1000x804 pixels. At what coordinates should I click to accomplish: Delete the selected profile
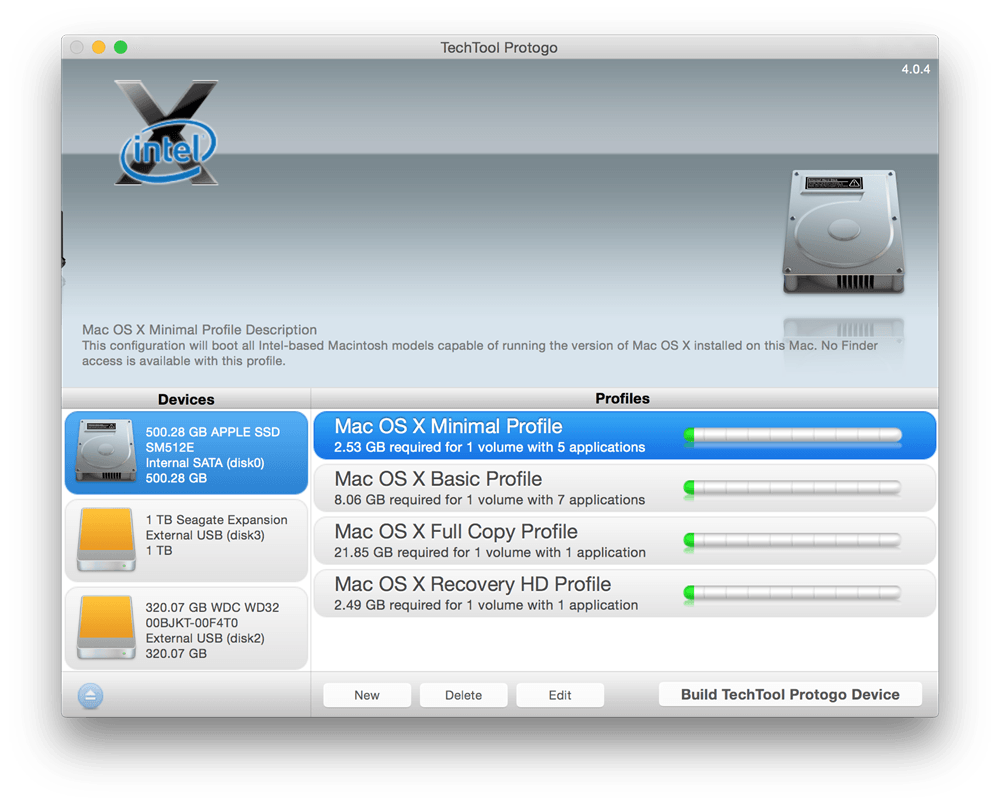[464, 695]
